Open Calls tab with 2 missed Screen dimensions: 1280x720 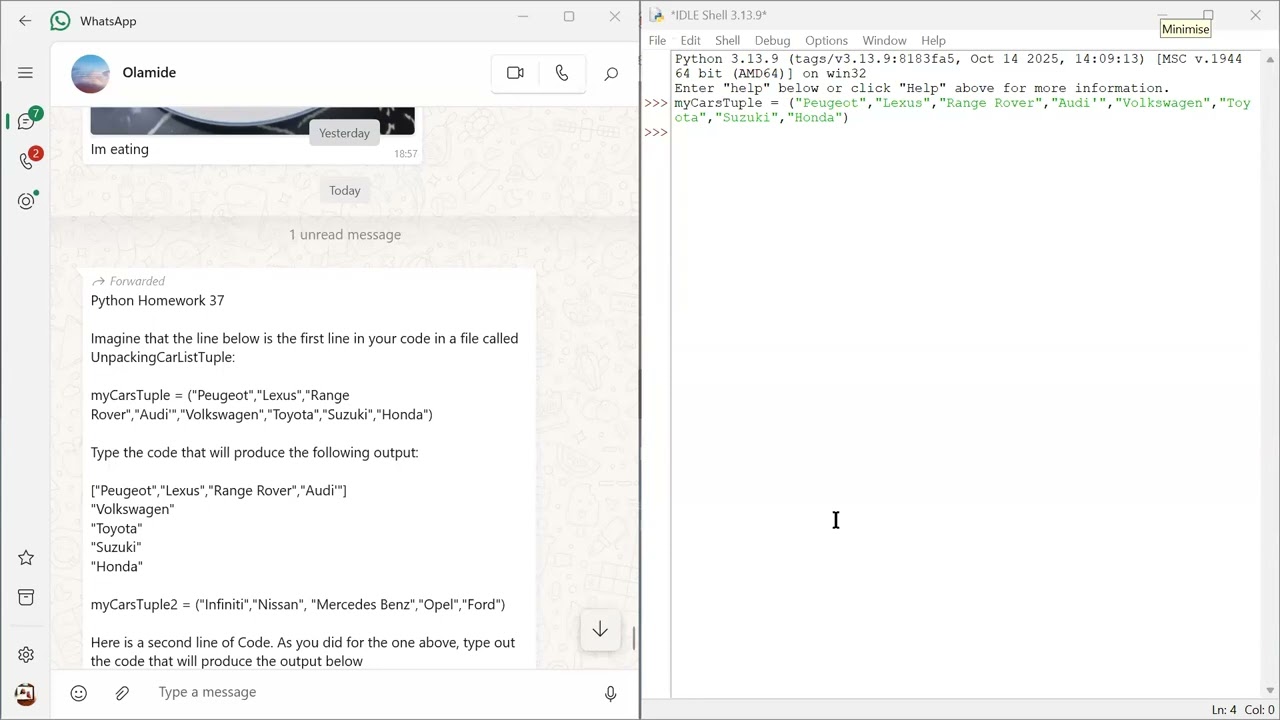(x=27, y=160)
